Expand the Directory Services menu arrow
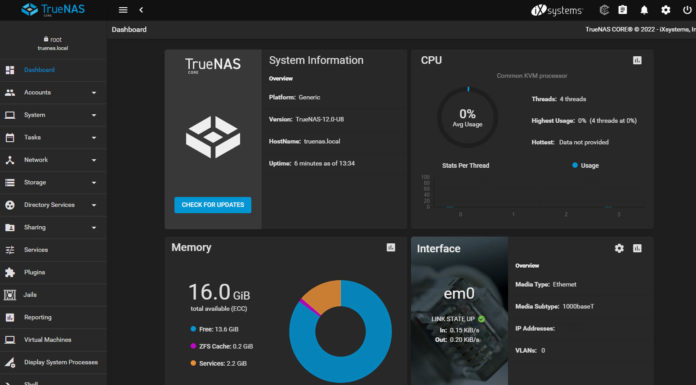Viewport: 696px width, 385px height. (x=94, y=205)
